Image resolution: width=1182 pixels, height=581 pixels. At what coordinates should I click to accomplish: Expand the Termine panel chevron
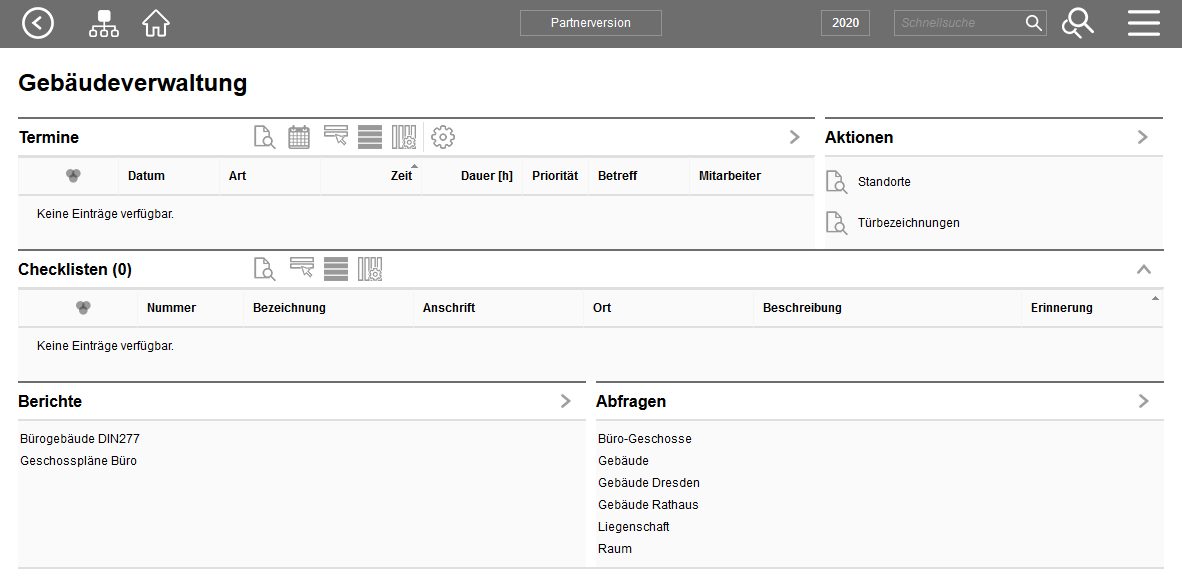click(x=794, y=137)
